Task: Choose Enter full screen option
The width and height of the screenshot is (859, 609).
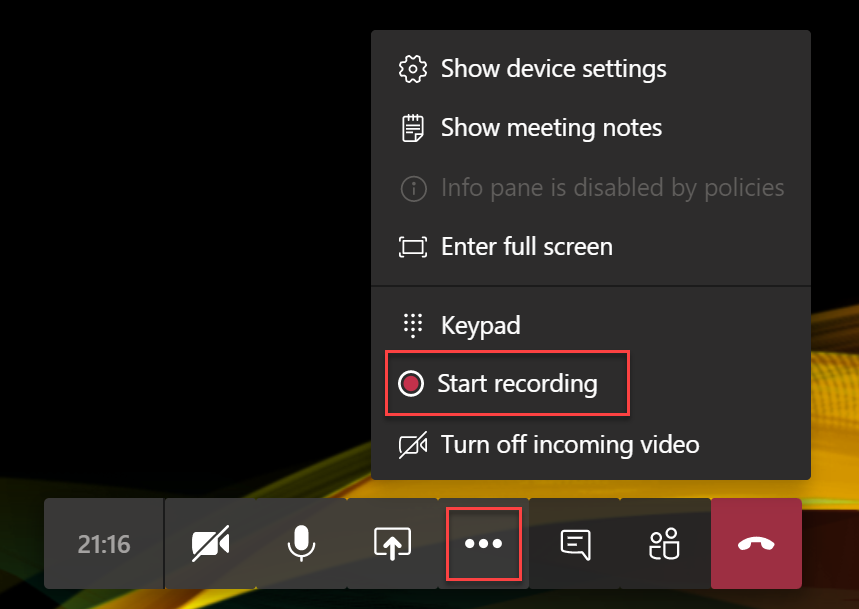Action: click(526, 246)
